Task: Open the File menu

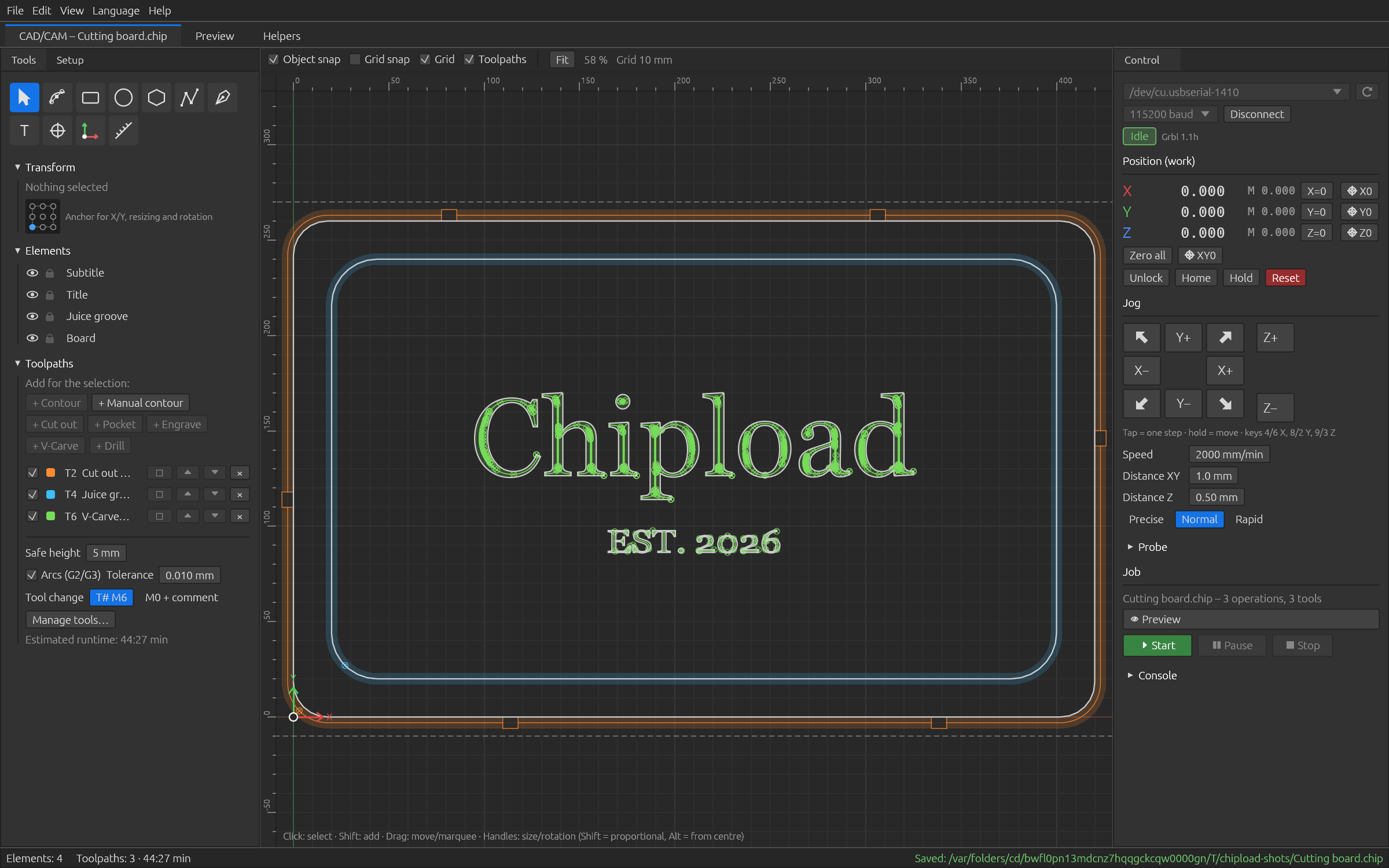Action: 15,10
